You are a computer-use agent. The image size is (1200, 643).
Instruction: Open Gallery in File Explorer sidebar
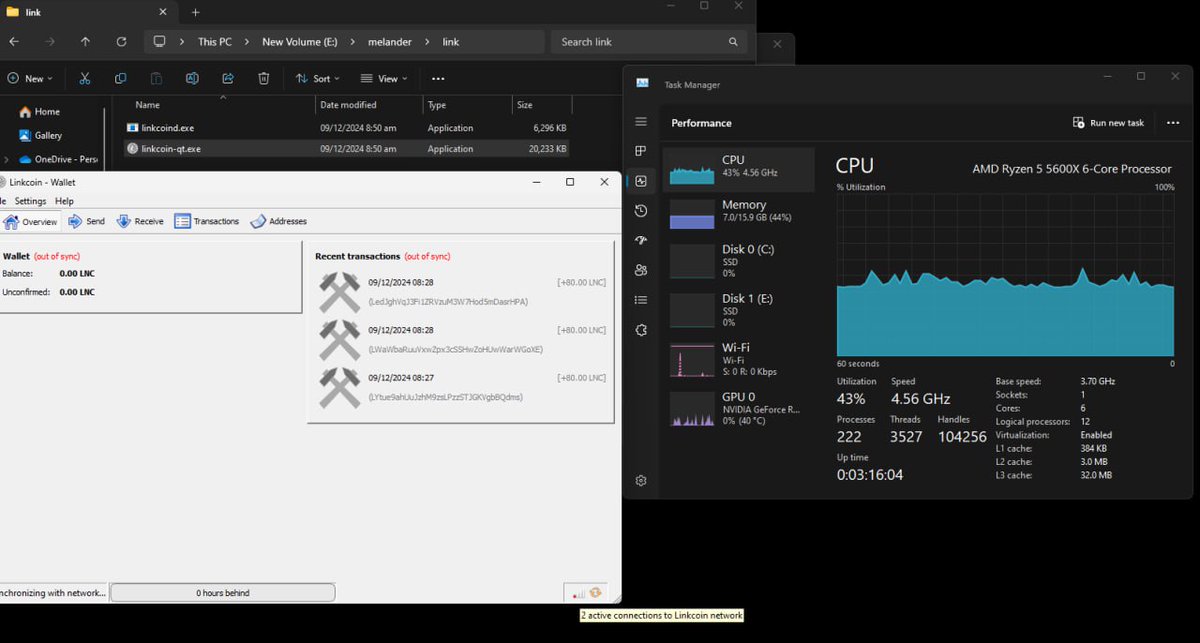click(40, 135)
